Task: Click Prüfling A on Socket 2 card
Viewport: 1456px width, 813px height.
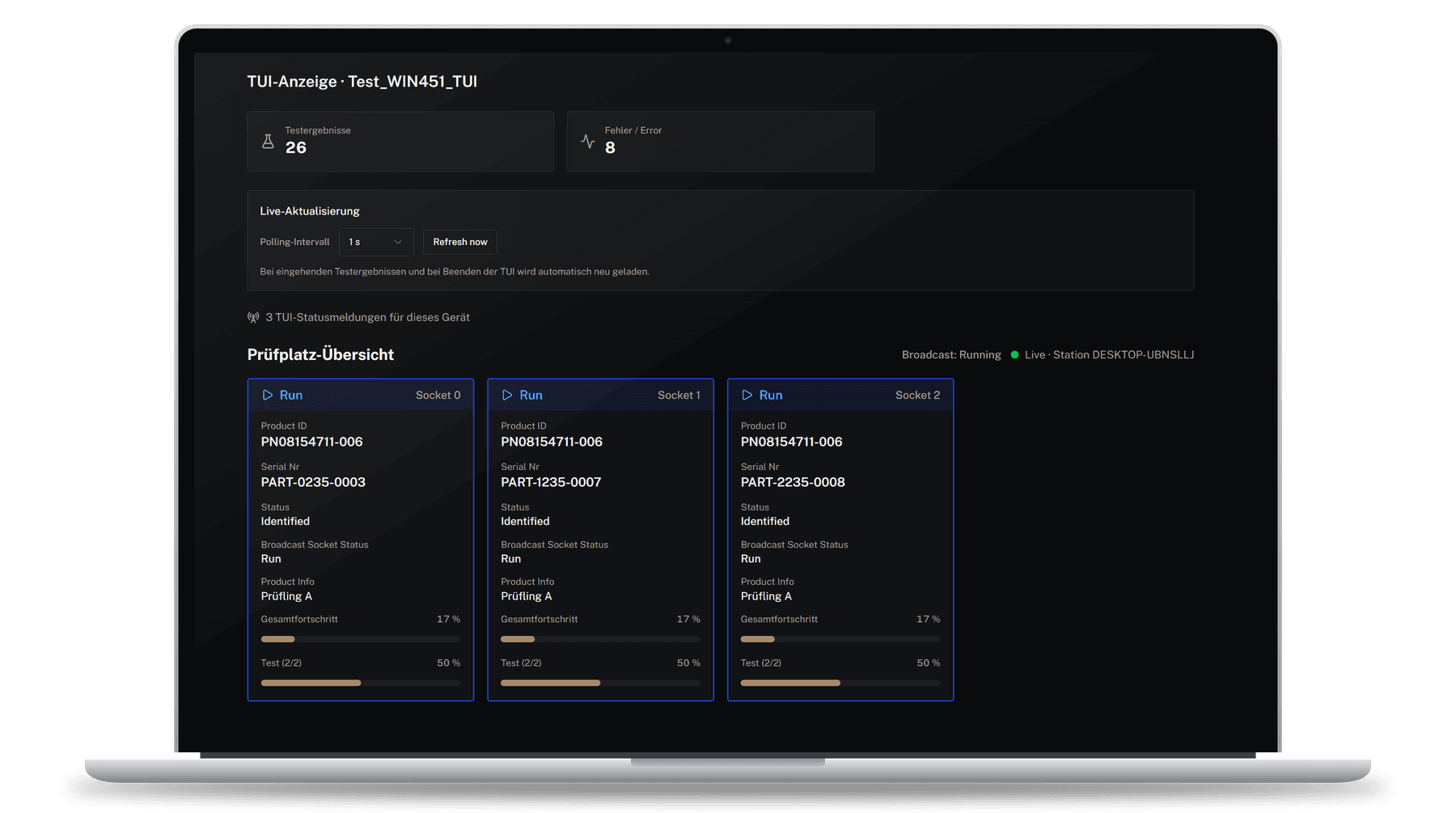Action: coord(766,596)
